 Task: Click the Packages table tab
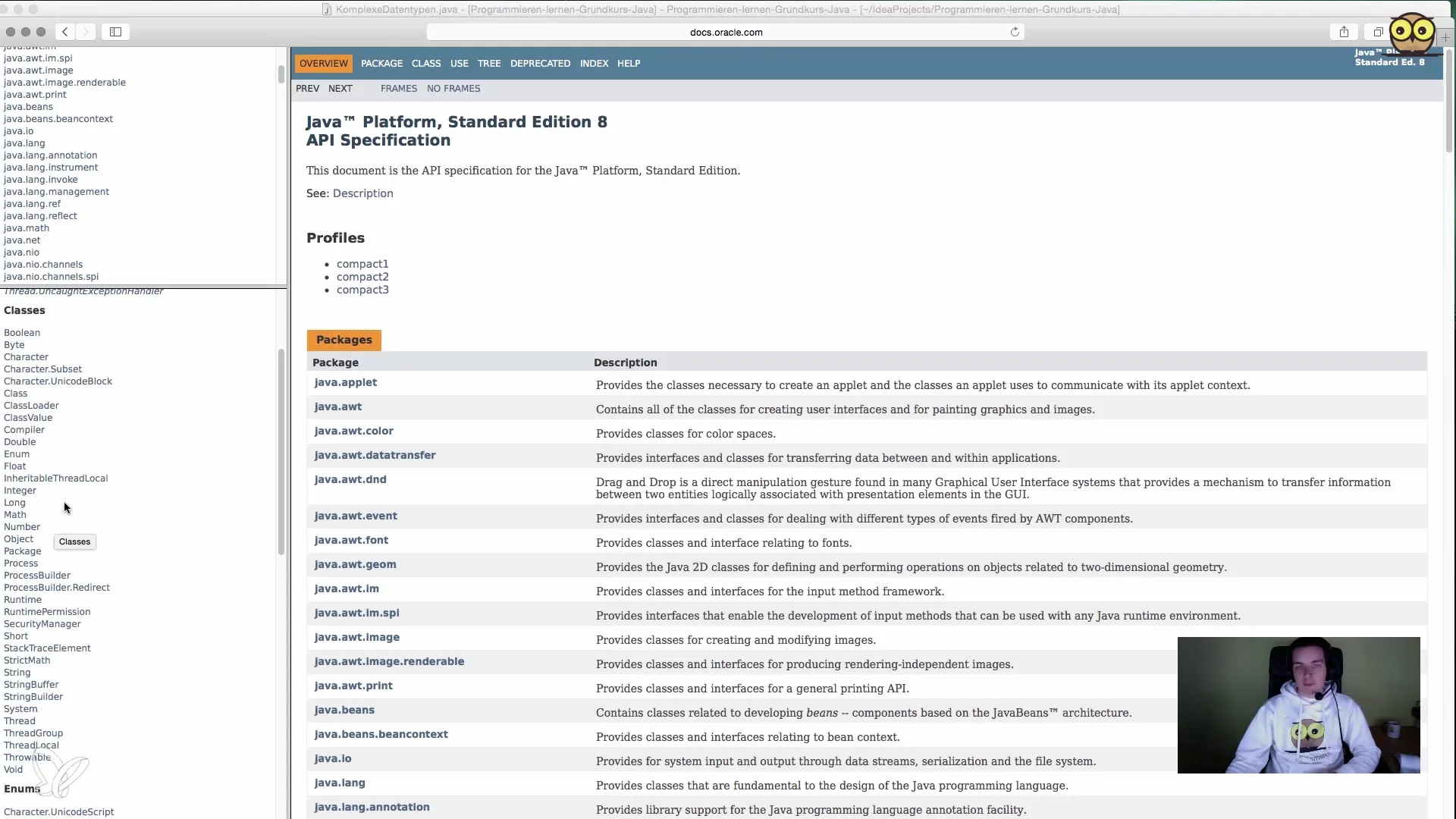[344, 340]
